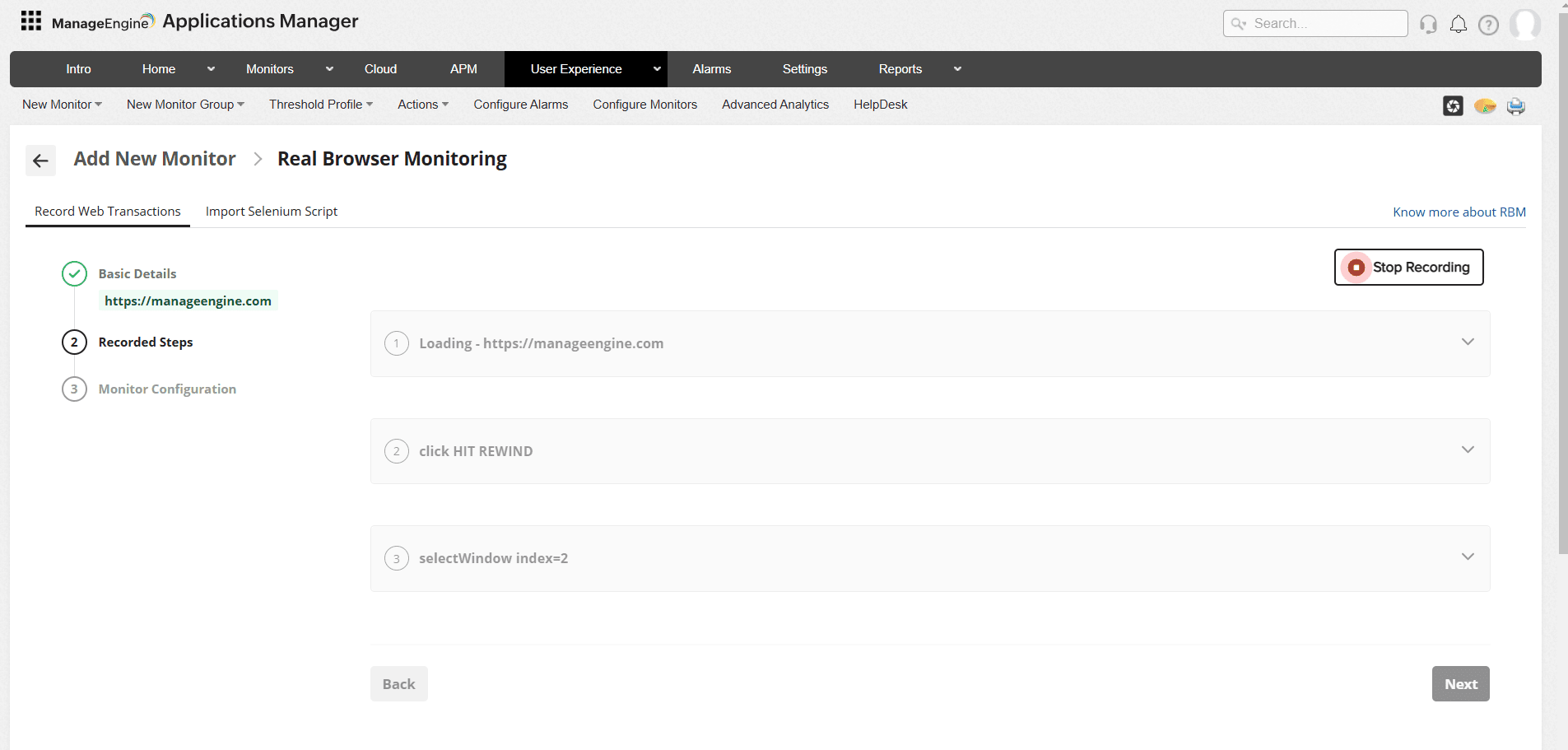Image resolution: width=1568 pixels, height=750 pixels.
Task: Click the search magnifier icon
Action: click(x=1238, y=24)
